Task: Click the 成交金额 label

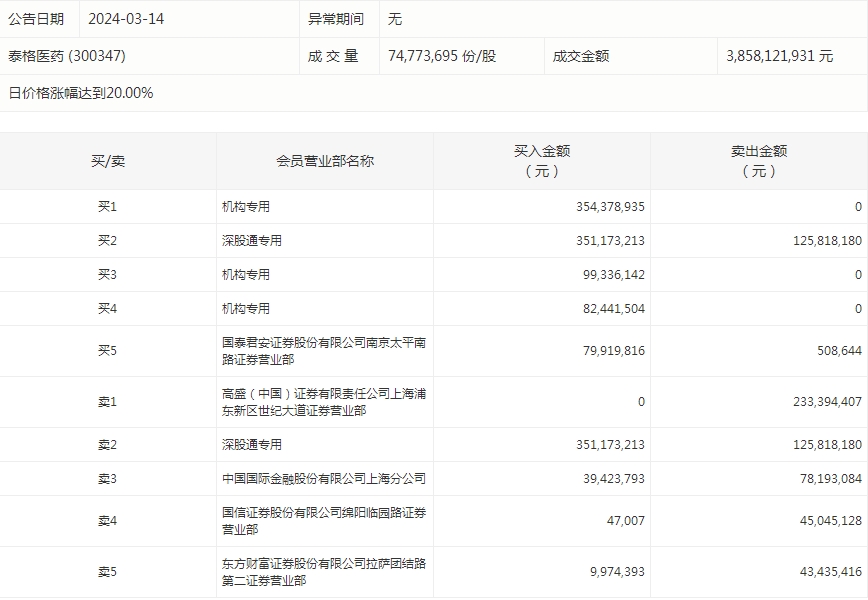Action: 581,56
